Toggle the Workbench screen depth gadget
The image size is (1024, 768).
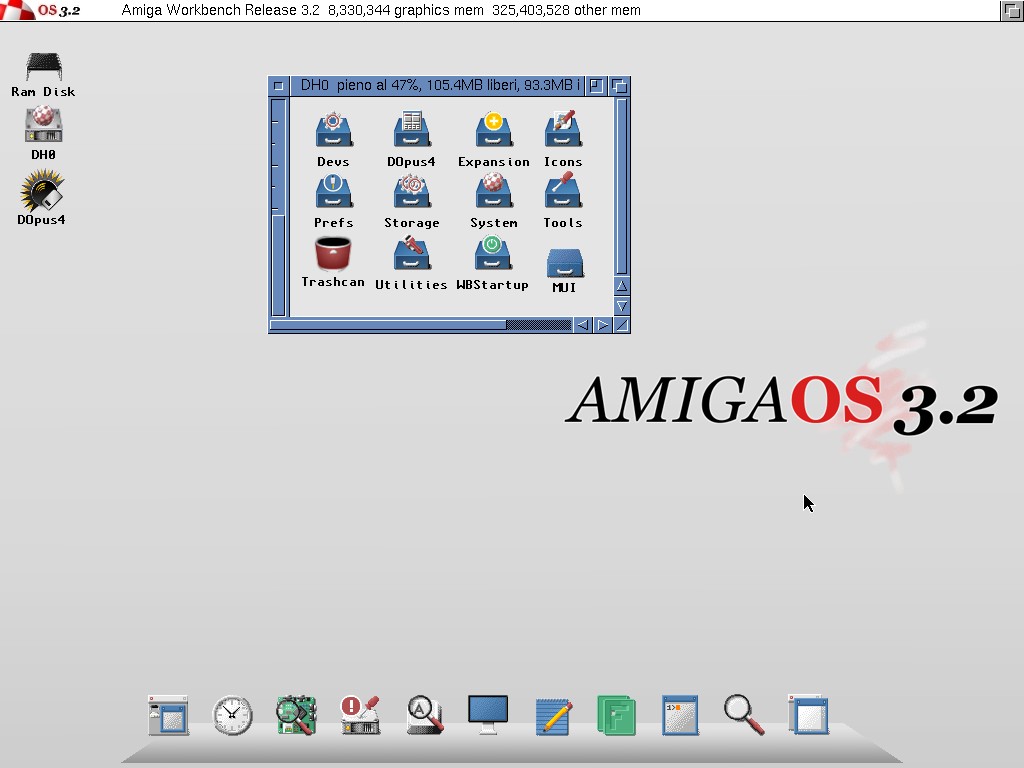point(1011,10)
